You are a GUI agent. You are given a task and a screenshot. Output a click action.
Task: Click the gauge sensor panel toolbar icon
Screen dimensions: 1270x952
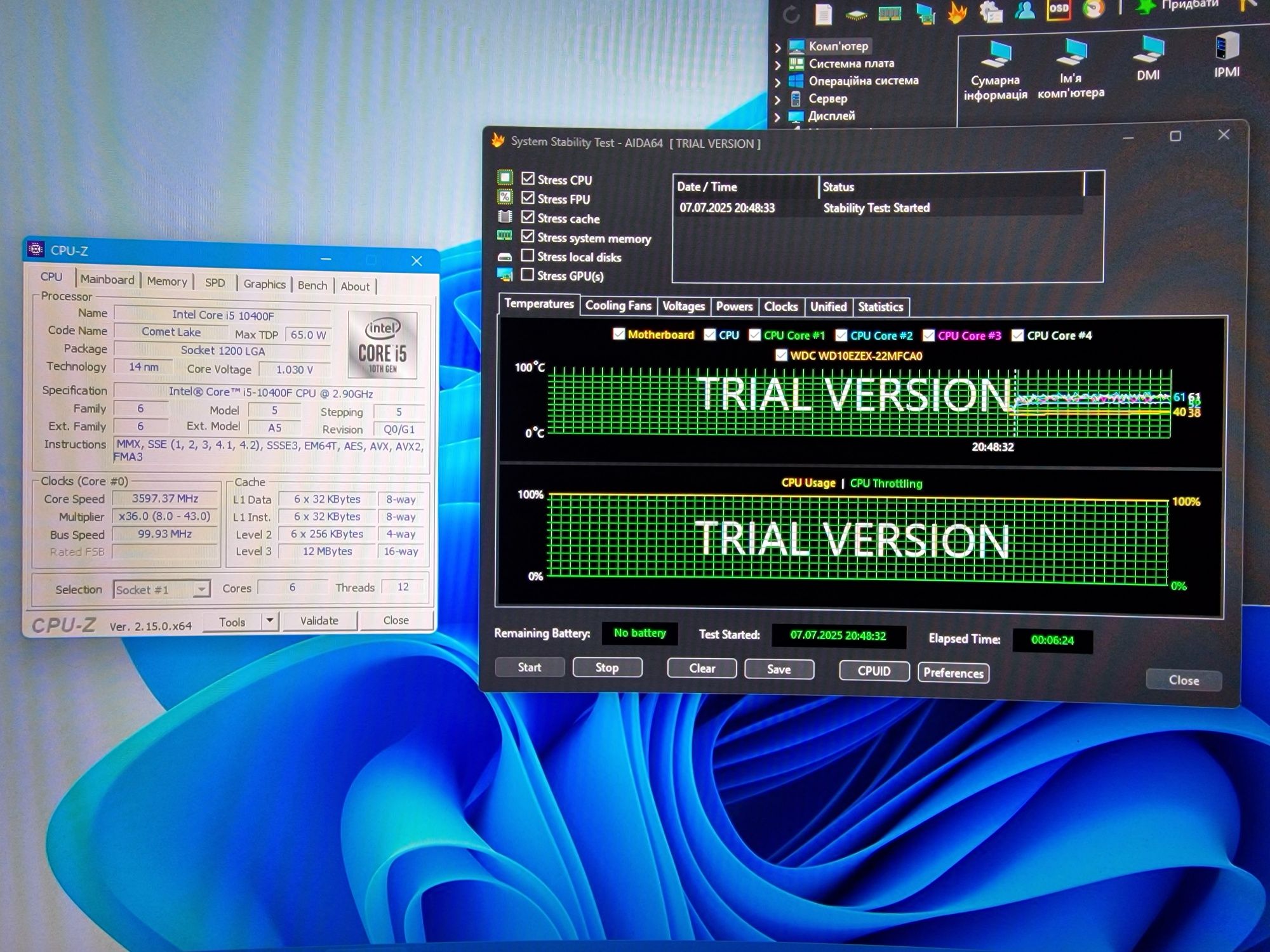pos(1093,8)
